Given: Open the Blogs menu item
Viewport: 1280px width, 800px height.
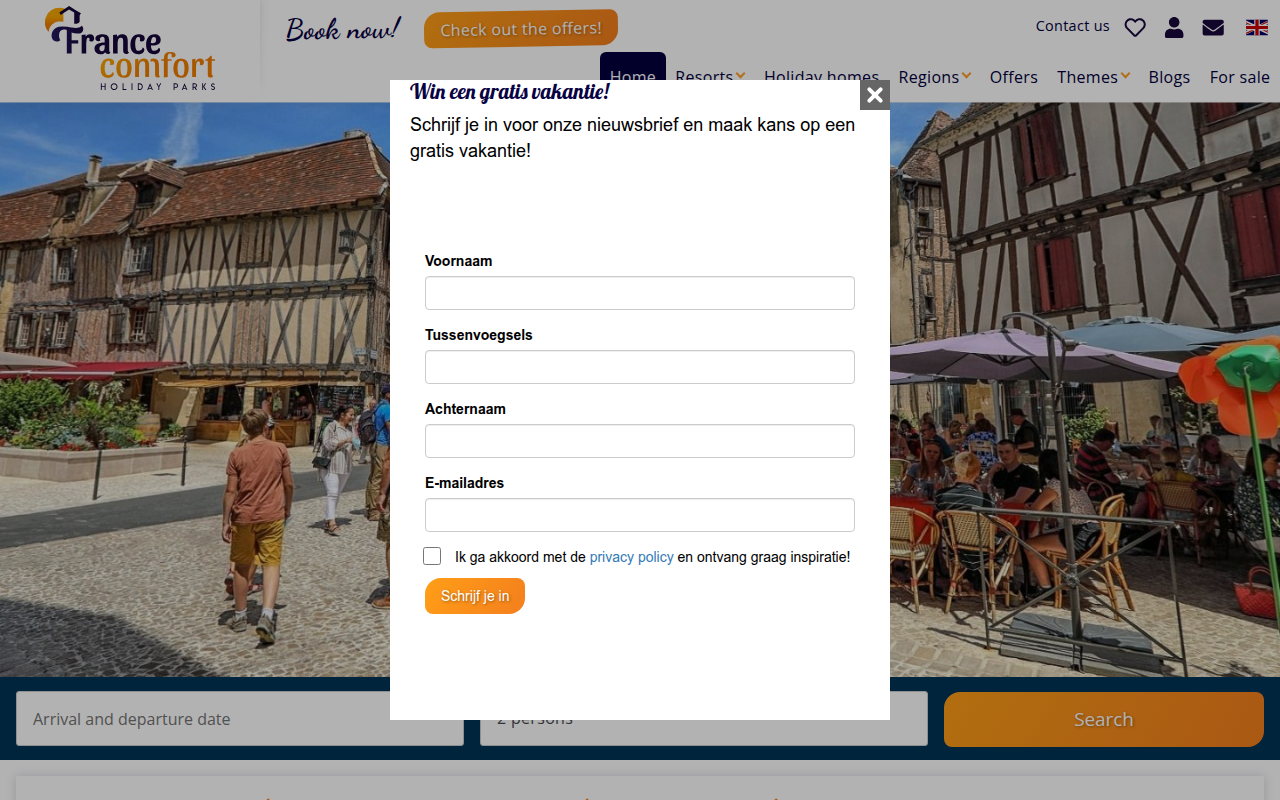Looking at the screenshot, I should pos(1169,77).
